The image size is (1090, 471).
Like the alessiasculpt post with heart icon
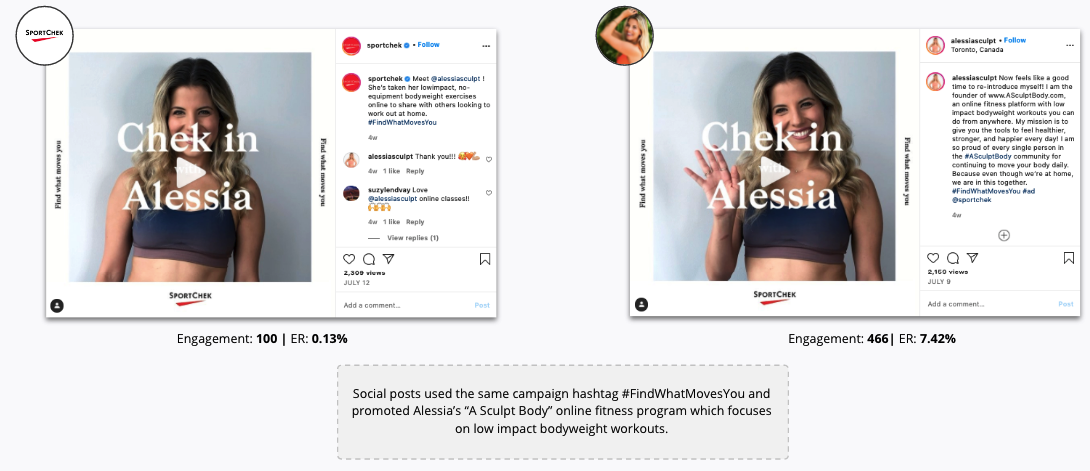[x=933, y=258]
